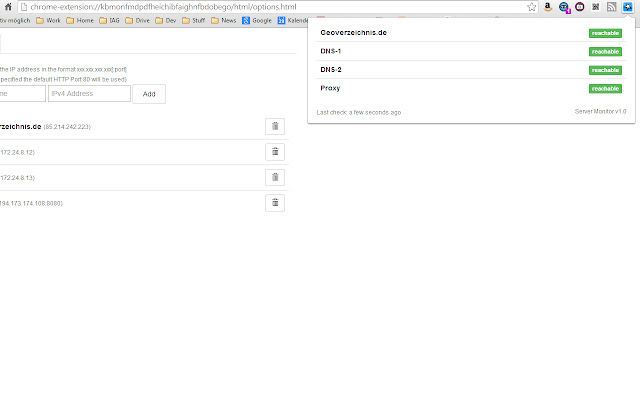The image size is (640, 400).
Task: Bookmark this page with the star icon
Action: [x=531, y=7]
